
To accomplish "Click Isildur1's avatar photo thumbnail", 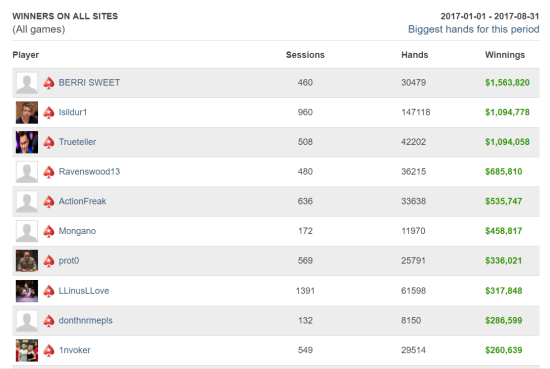I will tap(27, 113).
